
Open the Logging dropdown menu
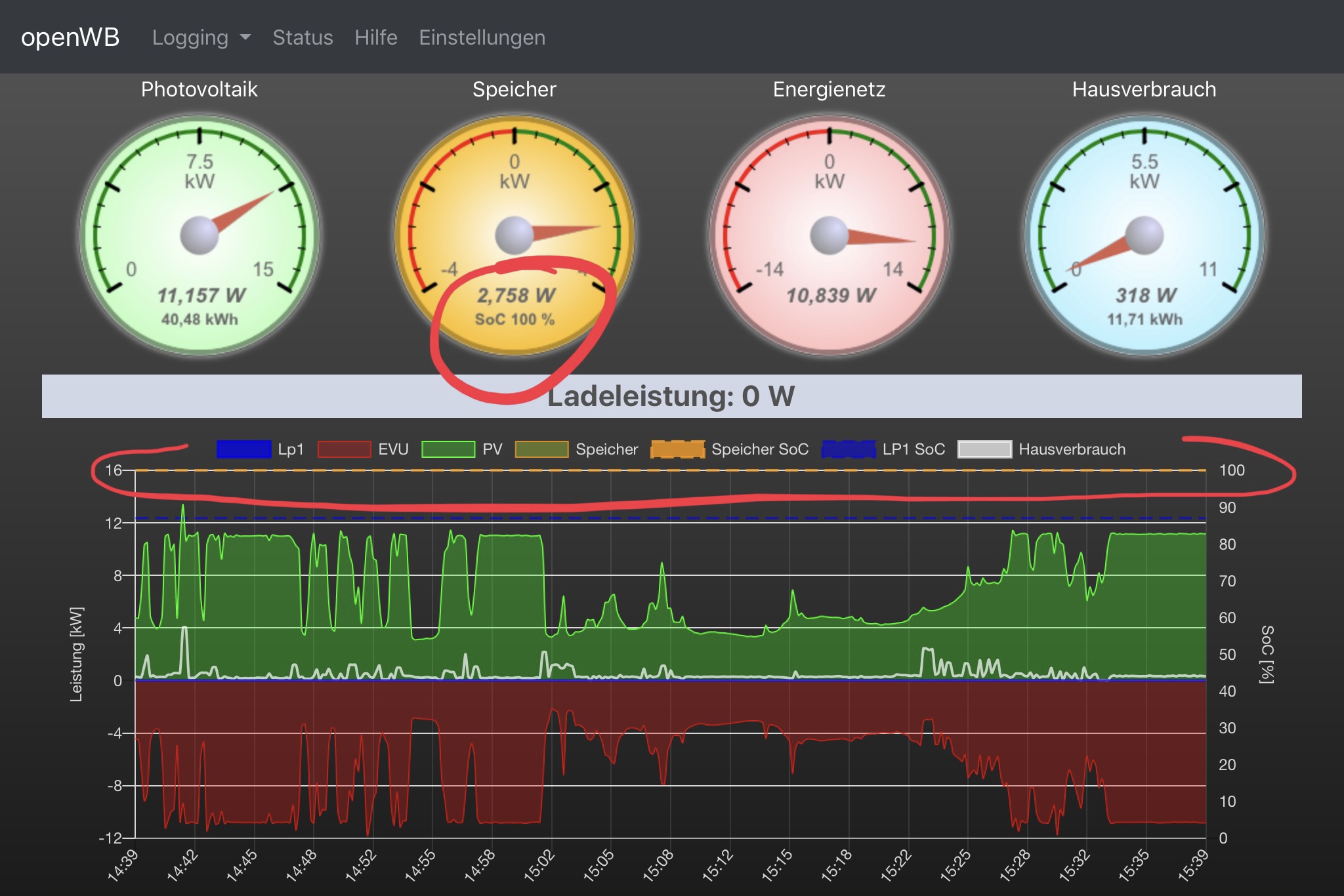[x=190, y=37]
